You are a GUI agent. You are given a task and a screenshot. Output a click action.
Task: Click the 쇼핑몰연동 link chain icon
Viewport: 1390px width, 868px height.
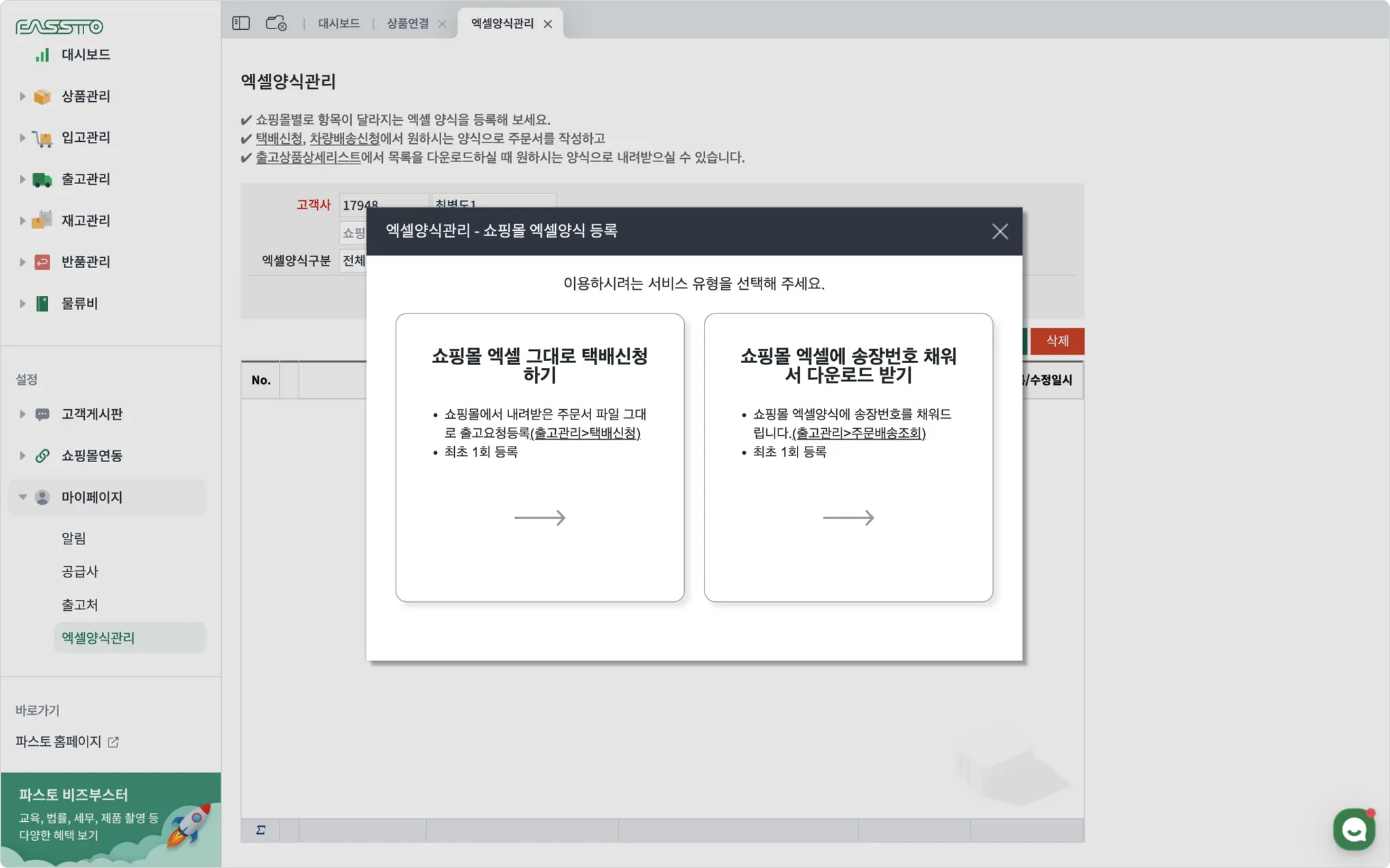point(42,455)
